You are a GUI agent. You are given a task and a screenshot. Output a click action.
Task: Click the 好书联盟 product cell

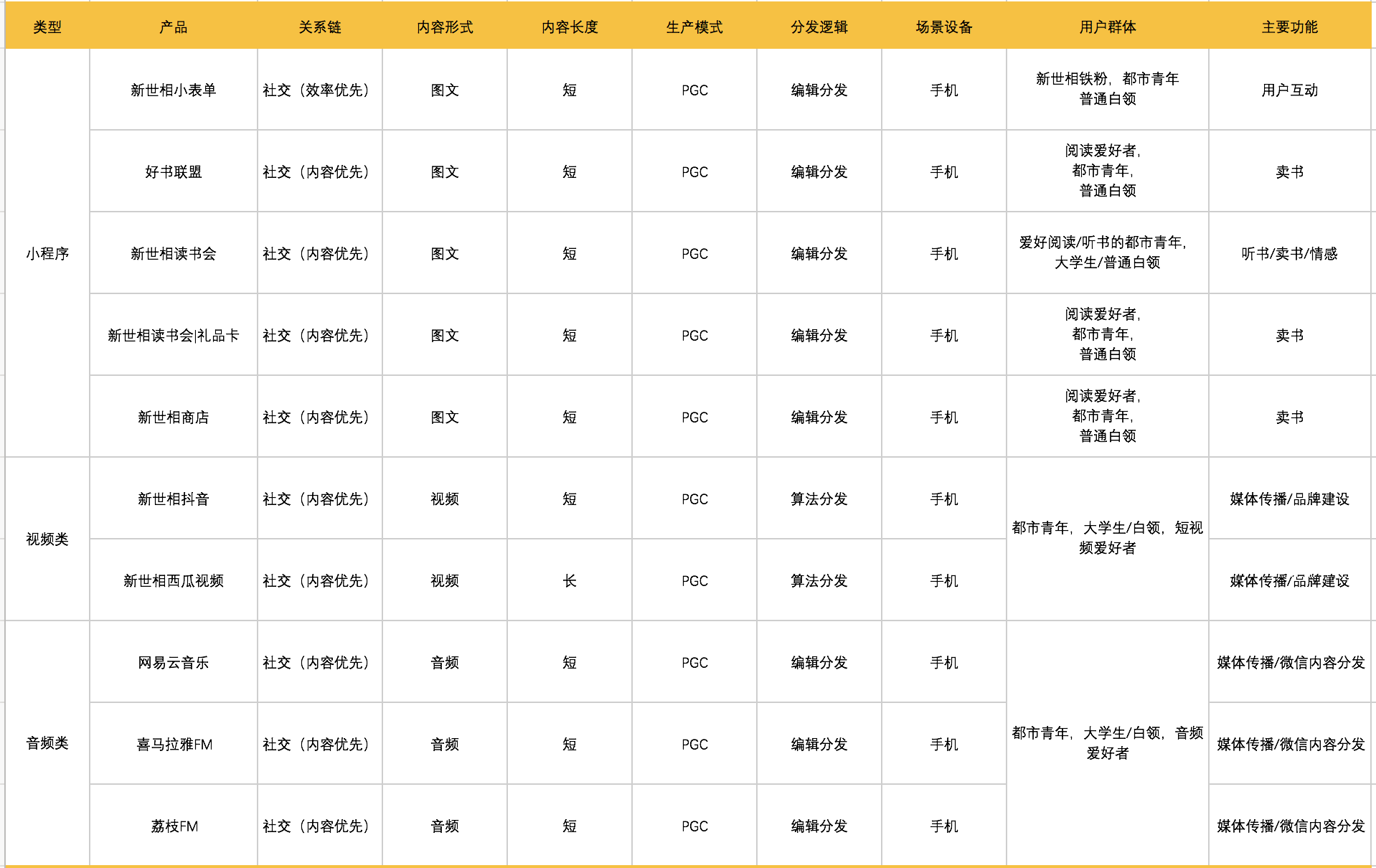click(x=173, y=172)
